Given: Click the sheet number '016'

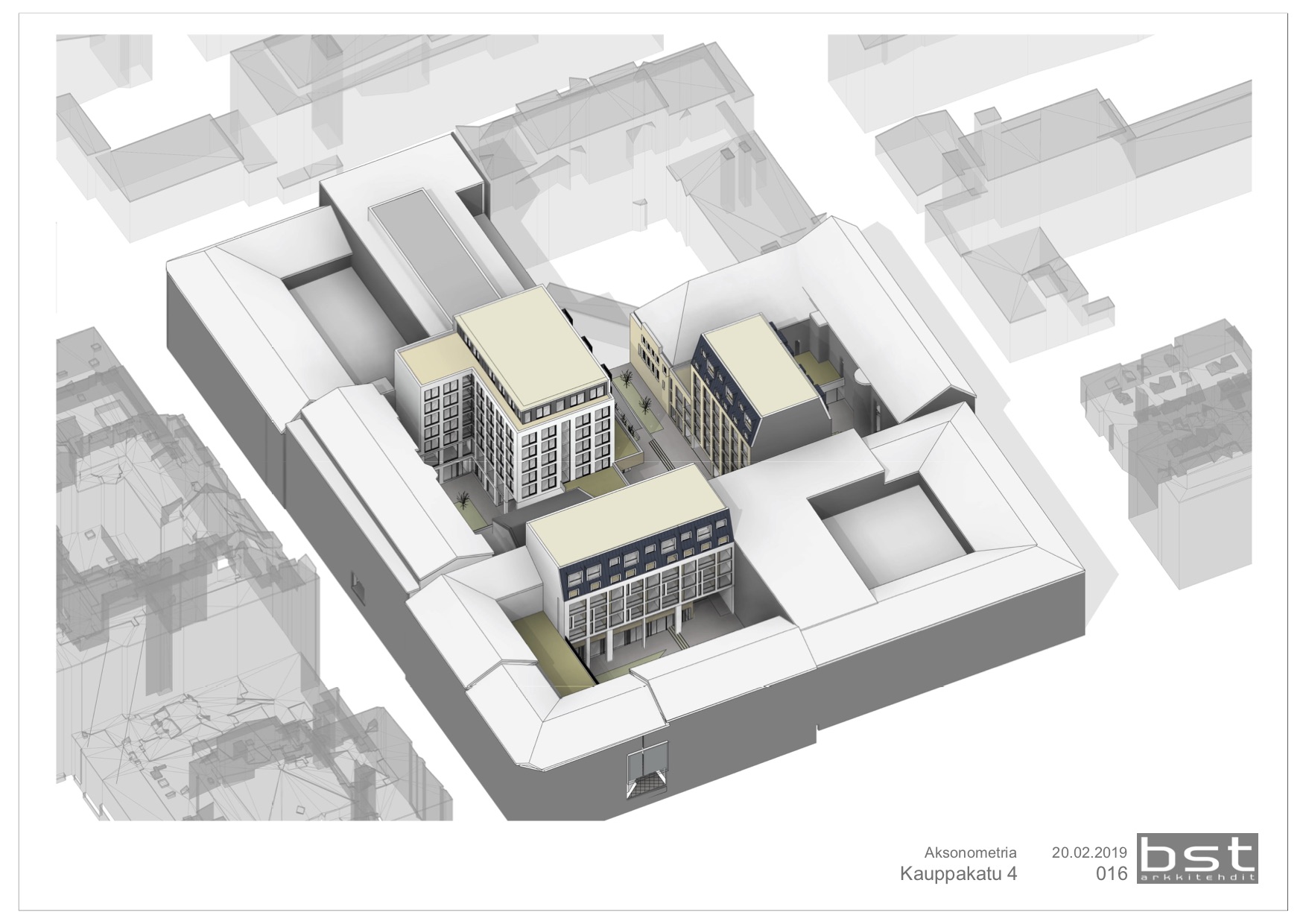Looking at the screenshot, I should click(x=1112, y=874).
